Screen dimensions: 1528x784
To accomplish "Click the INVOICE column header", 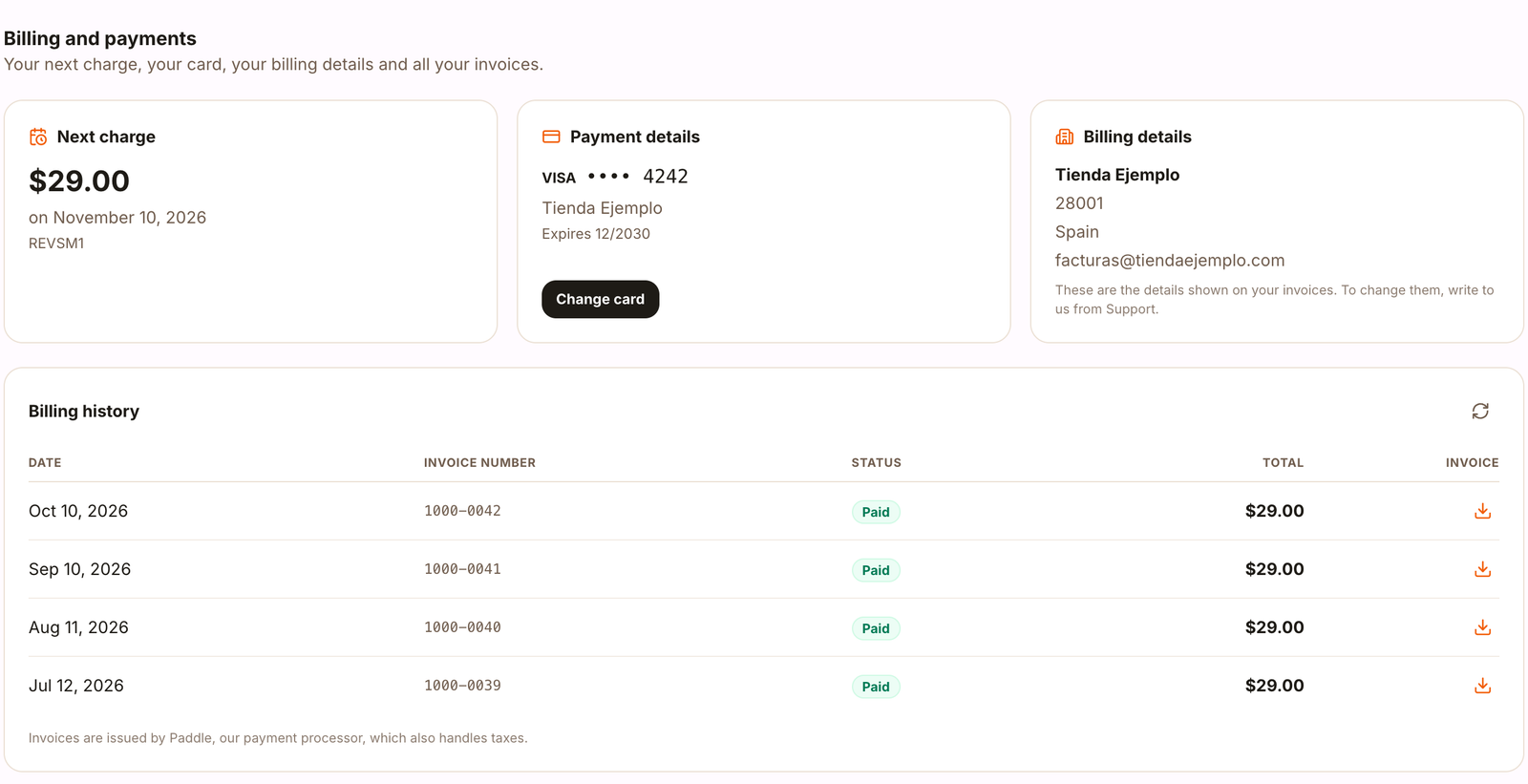I will (1472, 462).
